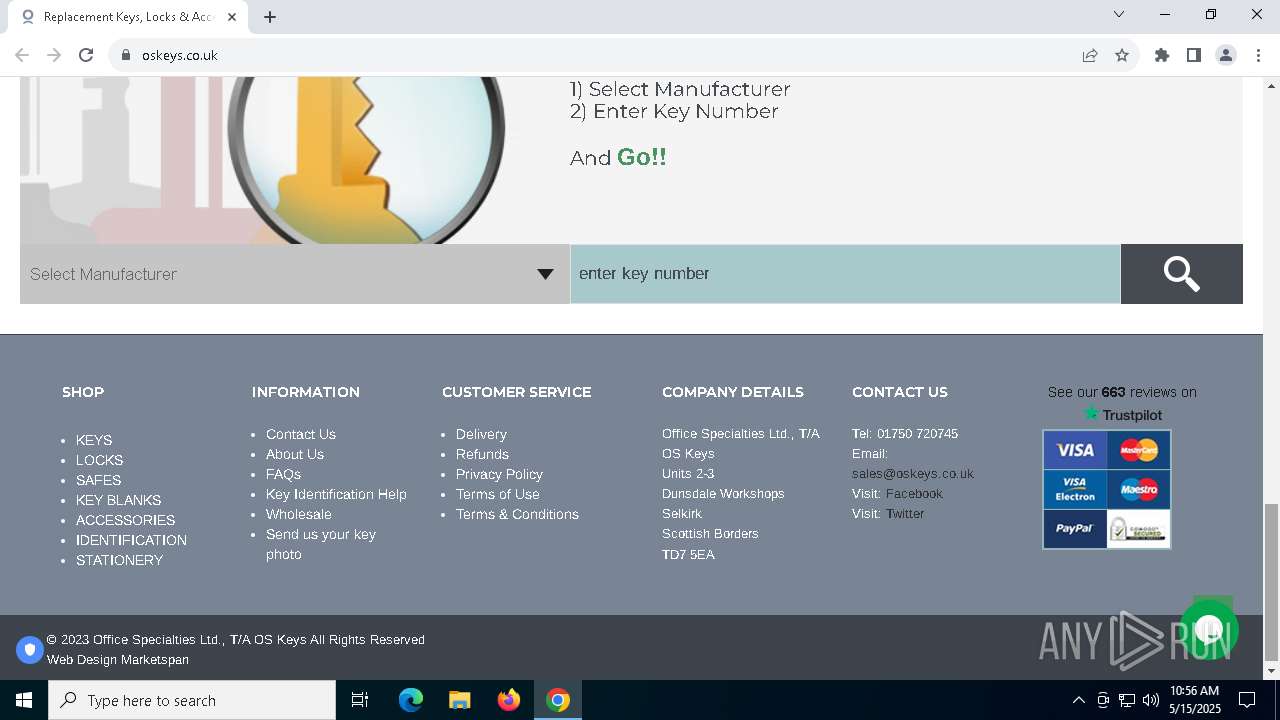Visit the Twitter link
Image resolution: width=1280 pixels, height=720 pixels.
pos(905,514)
